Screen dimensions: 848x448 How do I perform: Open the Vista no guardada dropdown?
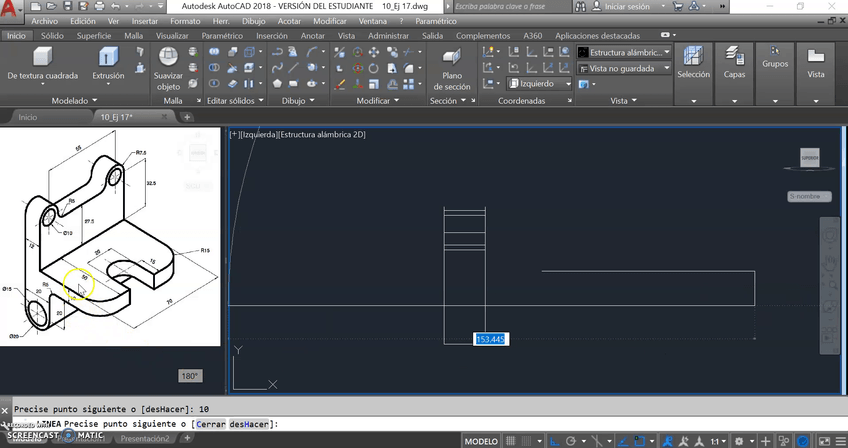click(x=667, y=68)
